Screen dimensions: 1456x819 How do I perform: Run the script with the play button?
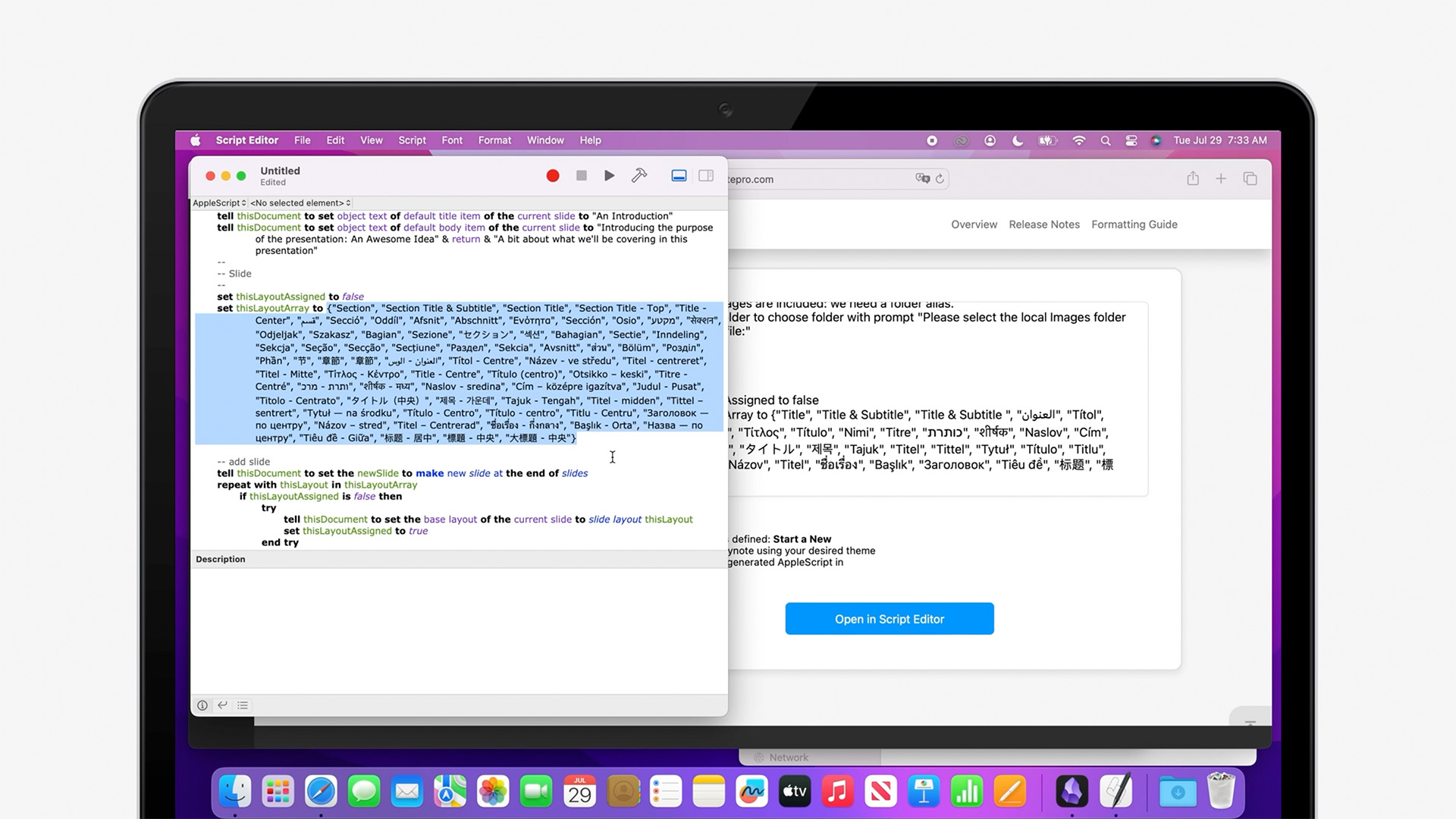[609, 176]
